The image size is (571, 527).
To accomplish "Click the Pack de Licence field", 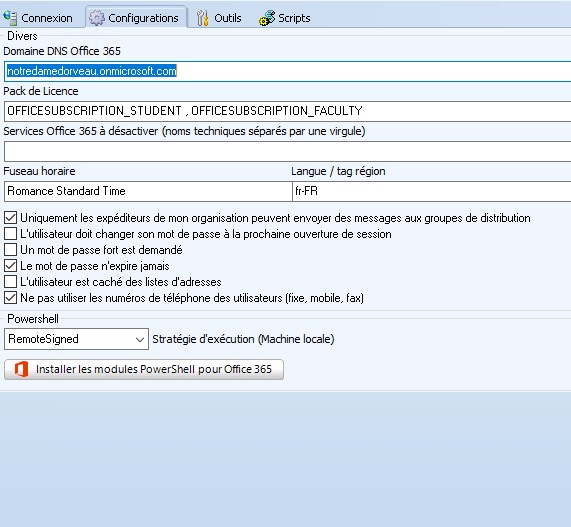I will (287, 111).
